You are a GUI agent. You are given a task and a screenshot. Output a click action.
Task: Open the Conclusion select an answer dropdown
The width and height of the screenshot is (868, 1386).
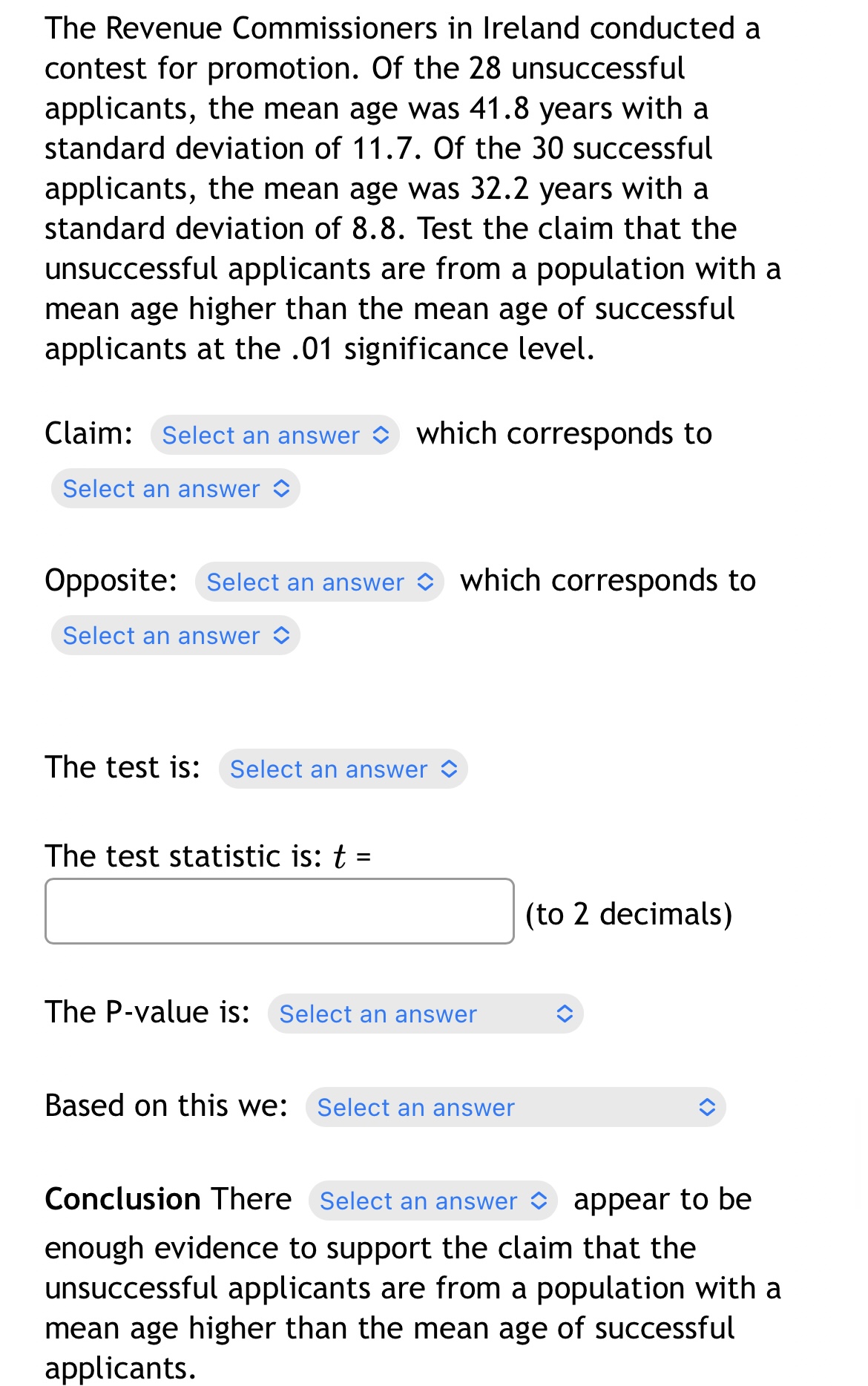(x=433, y=1201)
